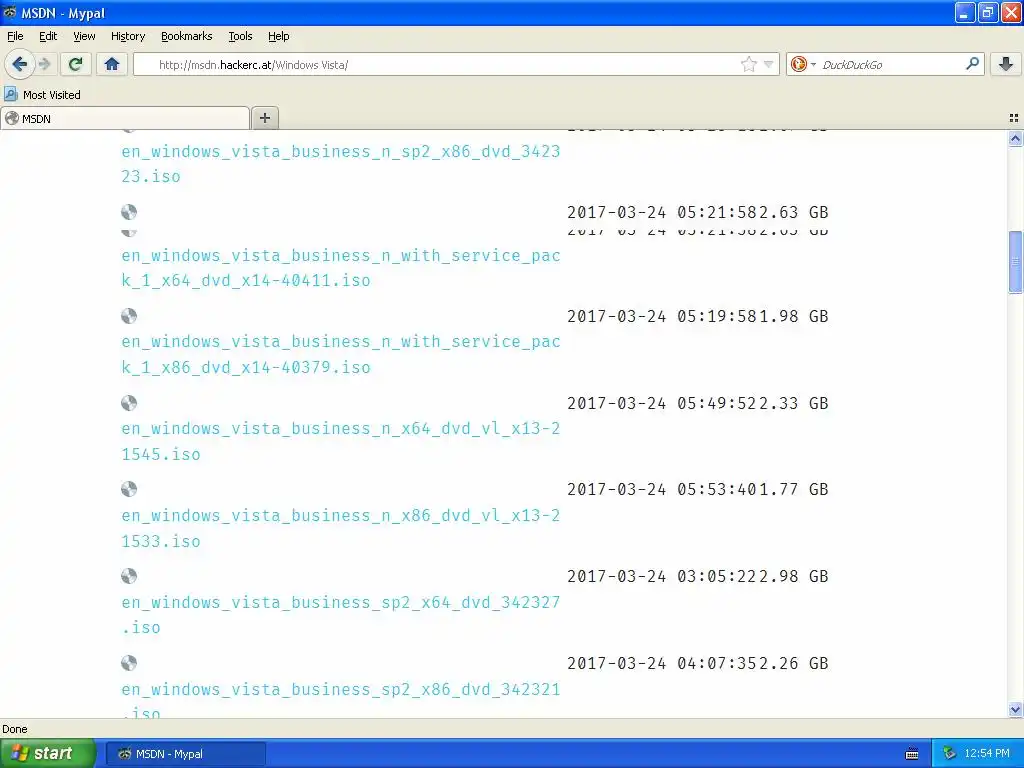Open the File menu

click(x=15, y=36)
